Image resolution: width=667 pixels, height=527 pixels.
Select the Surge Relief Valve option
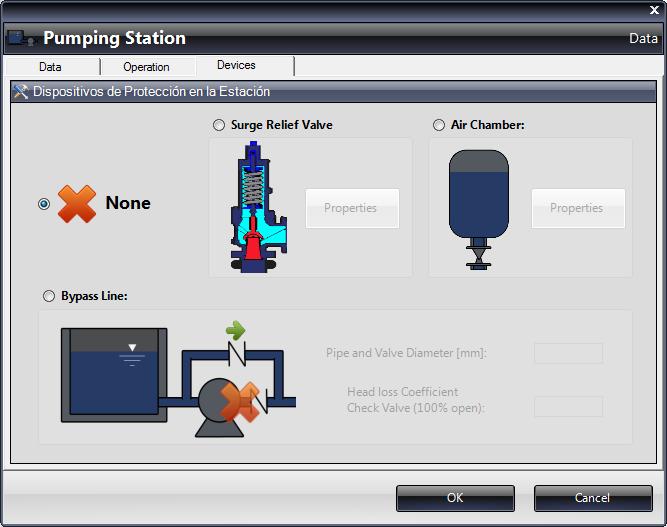[219, 126]
